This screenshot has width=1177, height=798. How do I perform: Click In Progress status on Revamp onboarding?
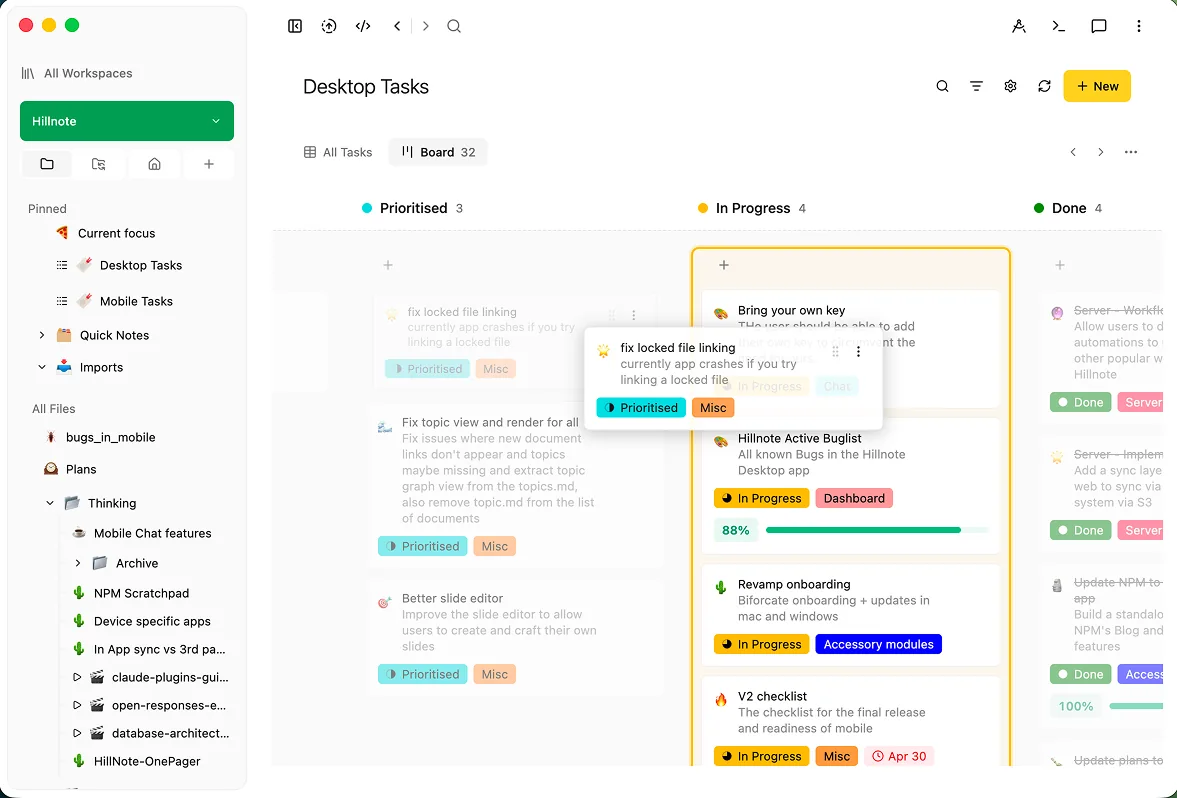[x=761, y=644]
